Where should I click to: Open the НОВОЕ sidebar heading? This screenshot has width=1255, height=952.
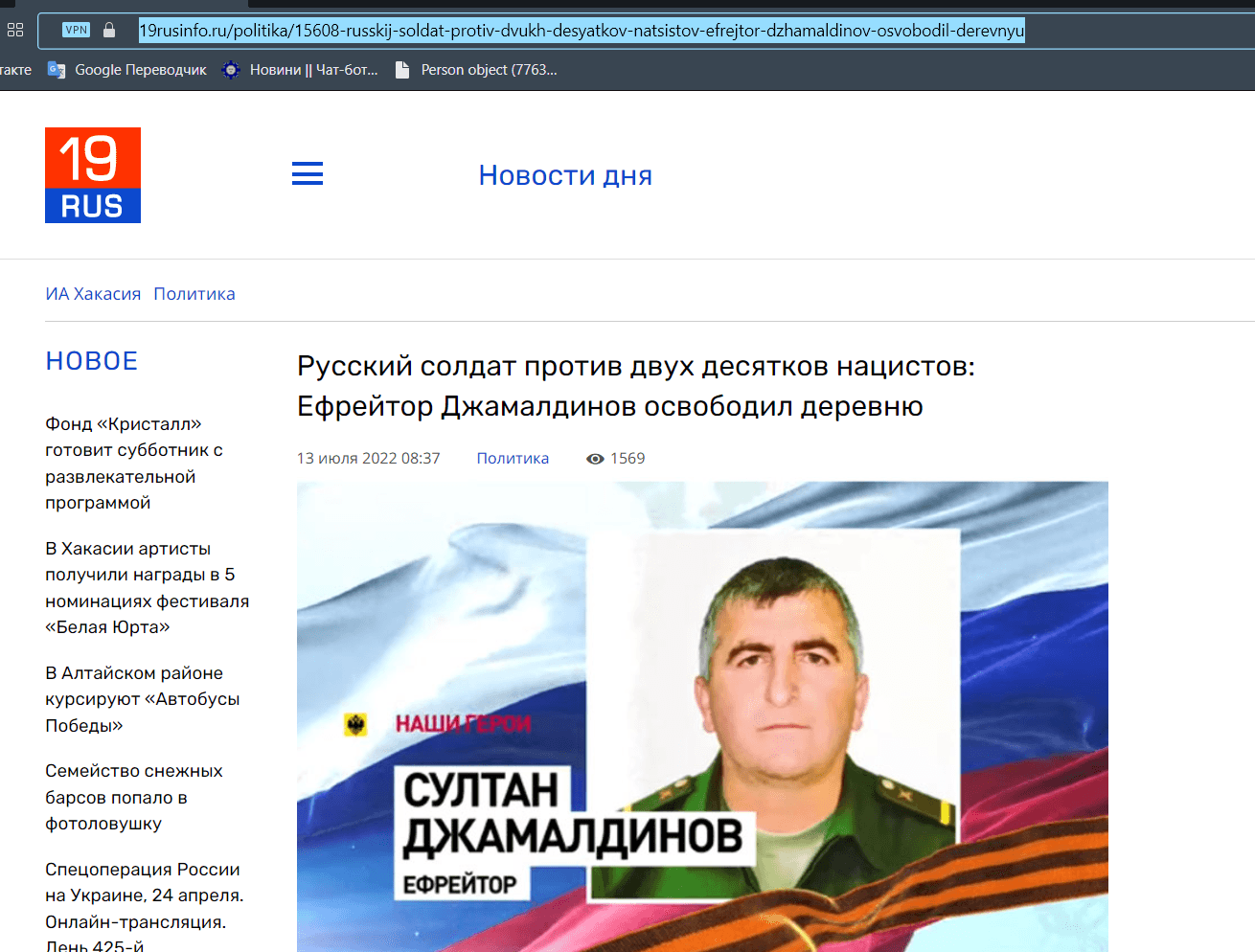tap(92, 361)
